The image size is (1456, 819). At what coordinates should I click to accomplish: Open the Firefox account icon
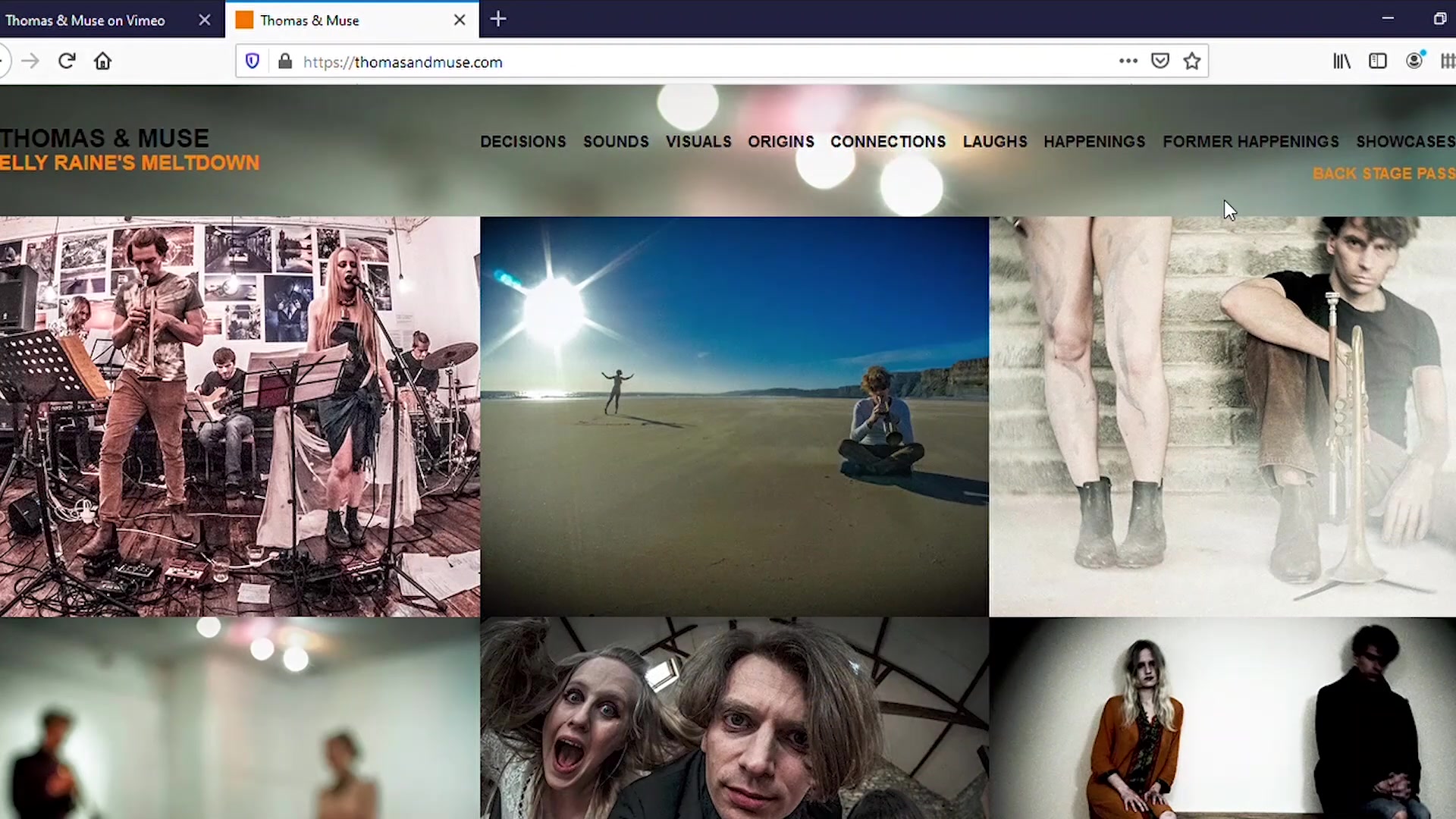(1414, 61)
